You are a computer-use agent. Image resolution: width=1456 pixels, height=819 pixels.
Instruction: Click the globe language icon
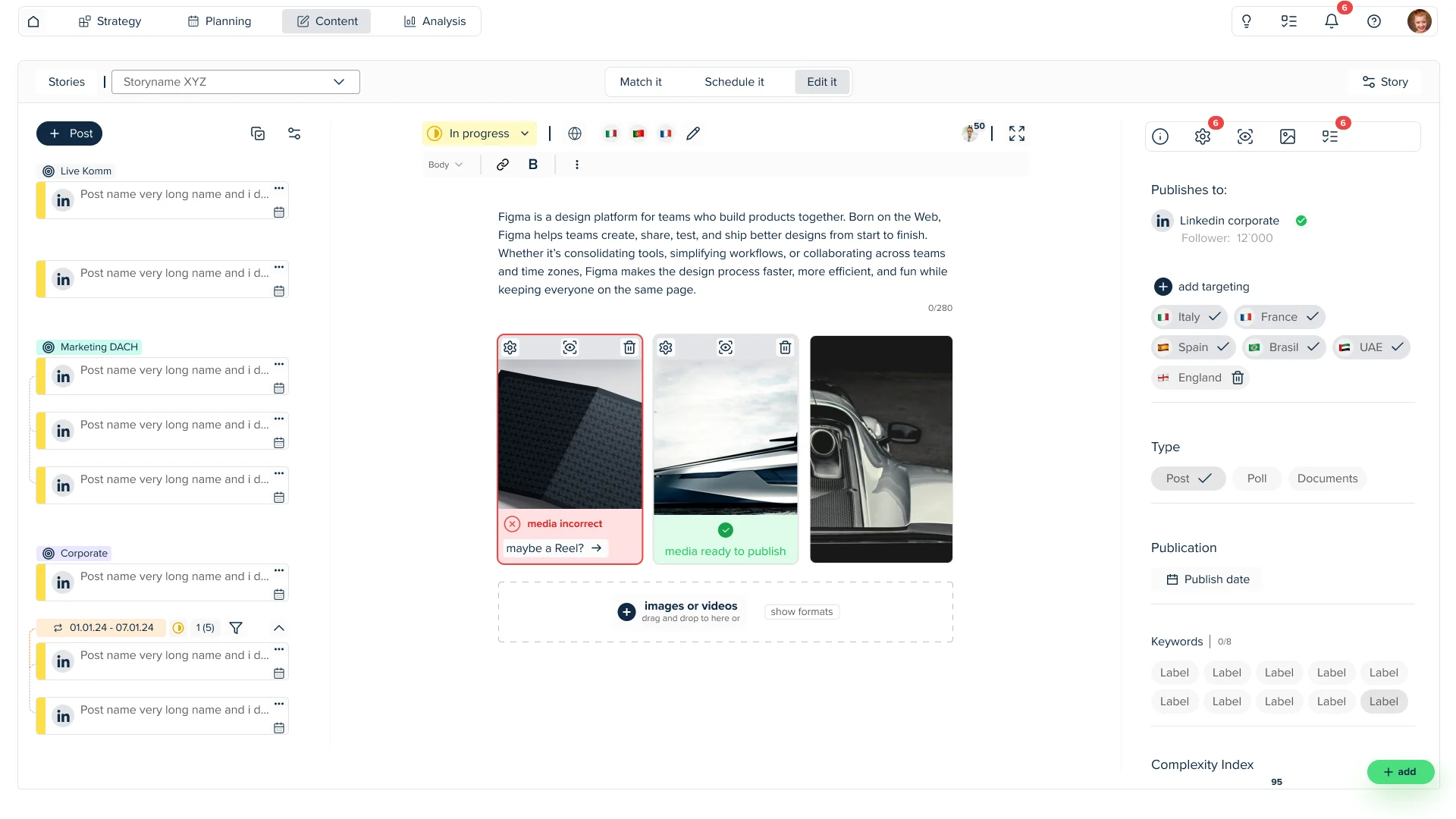click(x=575, y=133)
